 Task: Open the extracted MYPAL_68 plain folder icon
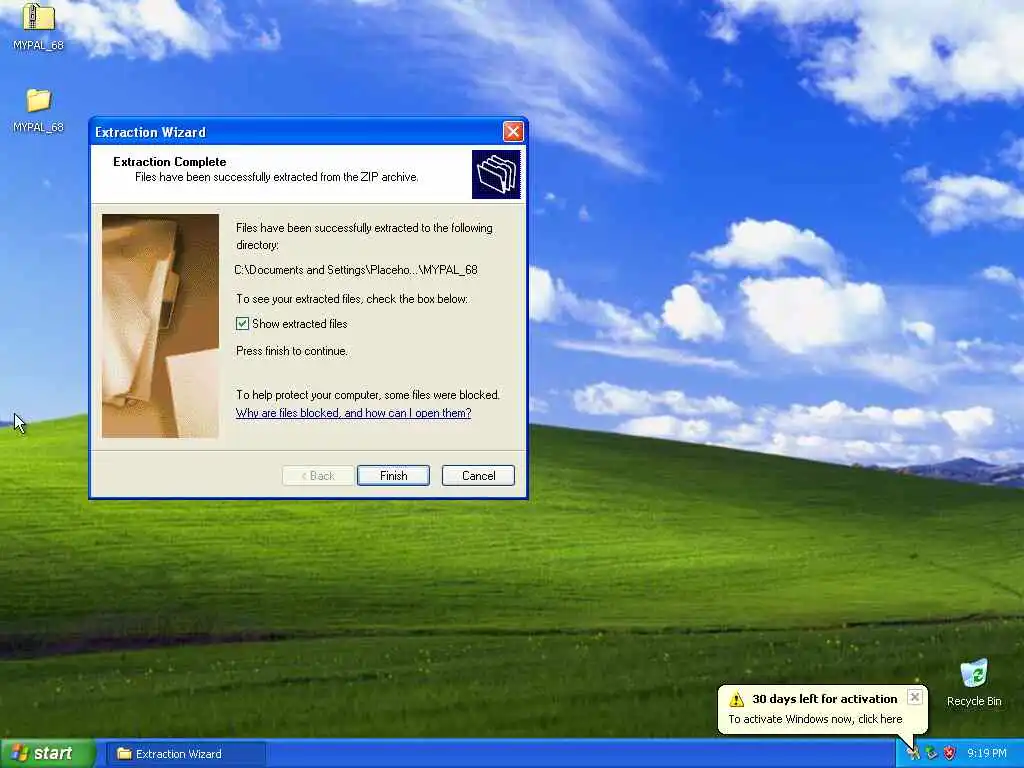click(39, 110)
